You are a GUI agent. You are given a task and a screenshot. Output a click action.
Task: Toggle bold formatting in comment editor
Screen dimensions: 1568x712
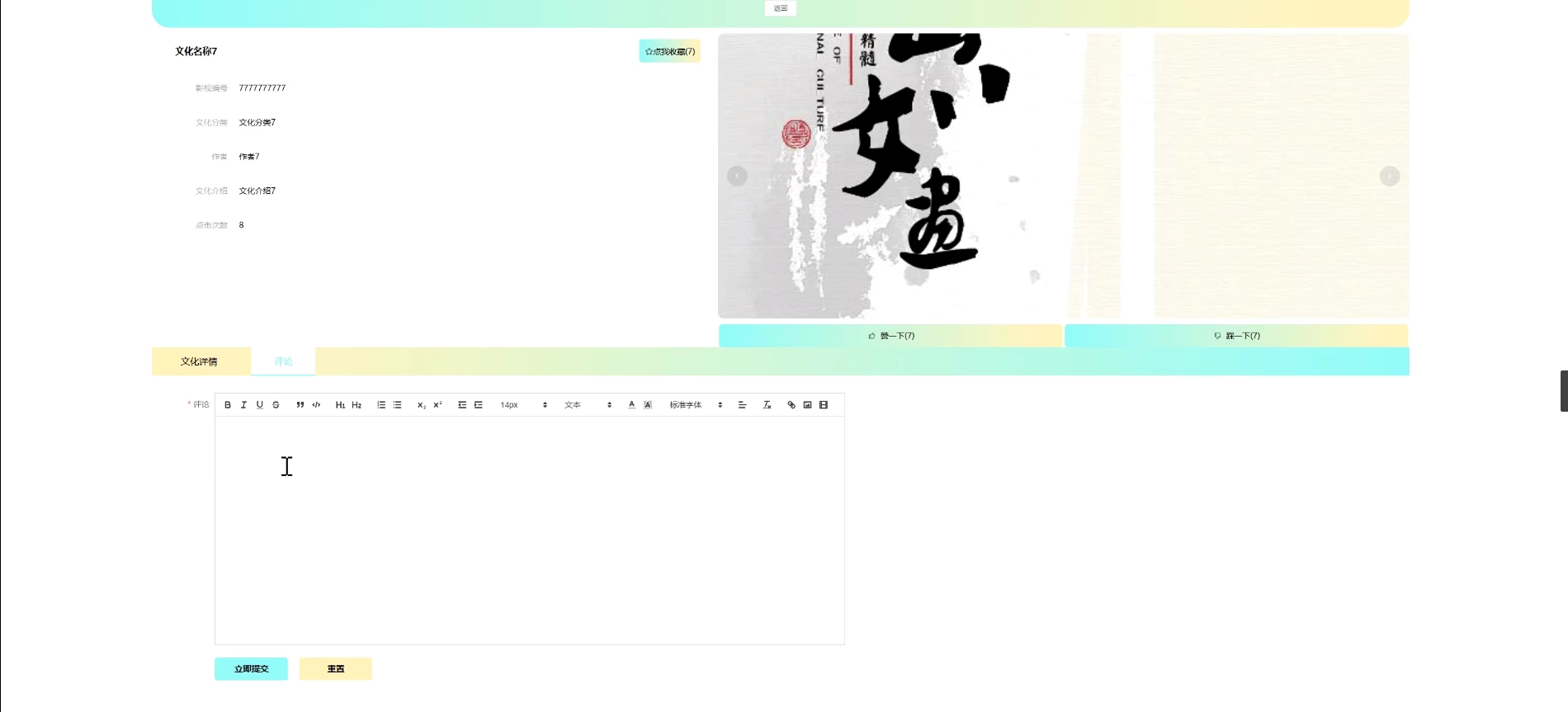click(228, 405)
